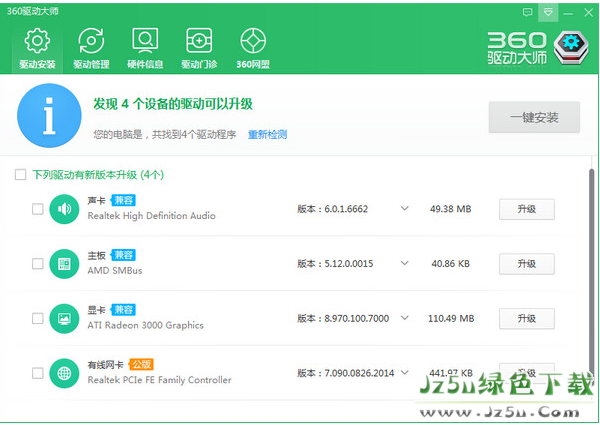Click the 发现 4 个设备的驱动可以升级 heading
Image resolution: width=600 pixels, height=425 pixels.
[x=173, y=104]
